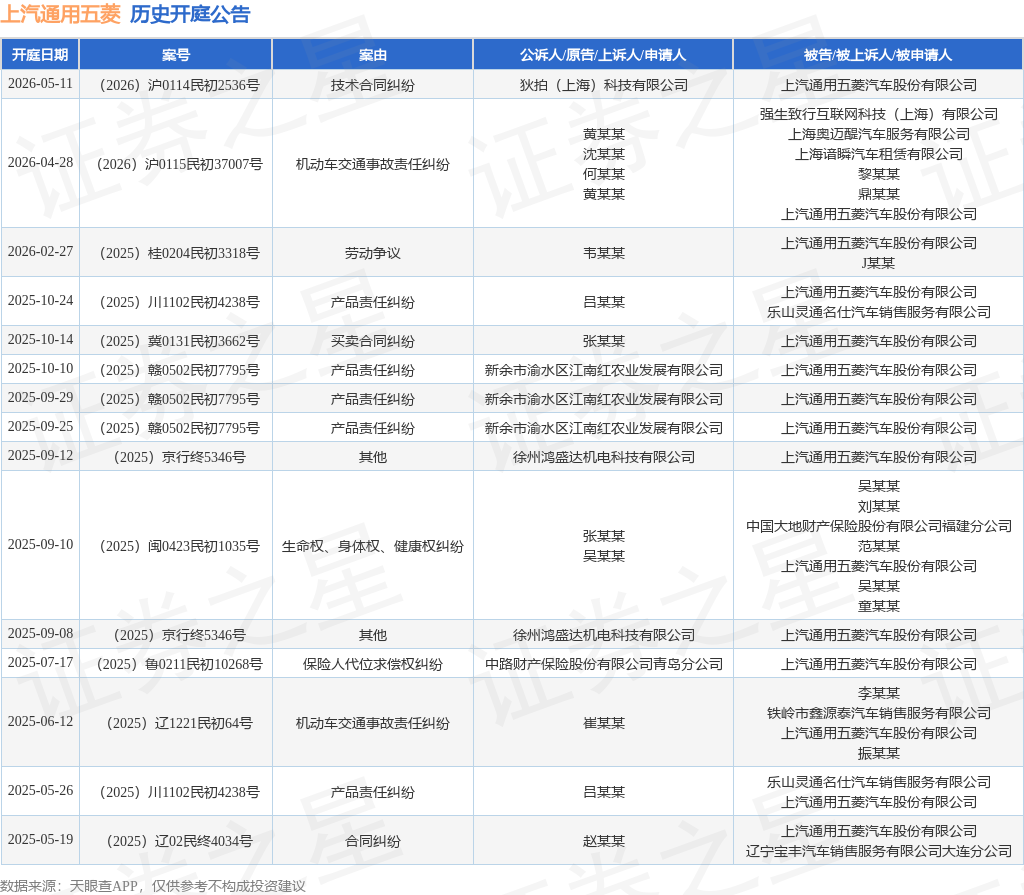Viewport: 1024px width, 895px height.
Task: Select case number (2026)沪0114民初2536号
Action: 175,85
